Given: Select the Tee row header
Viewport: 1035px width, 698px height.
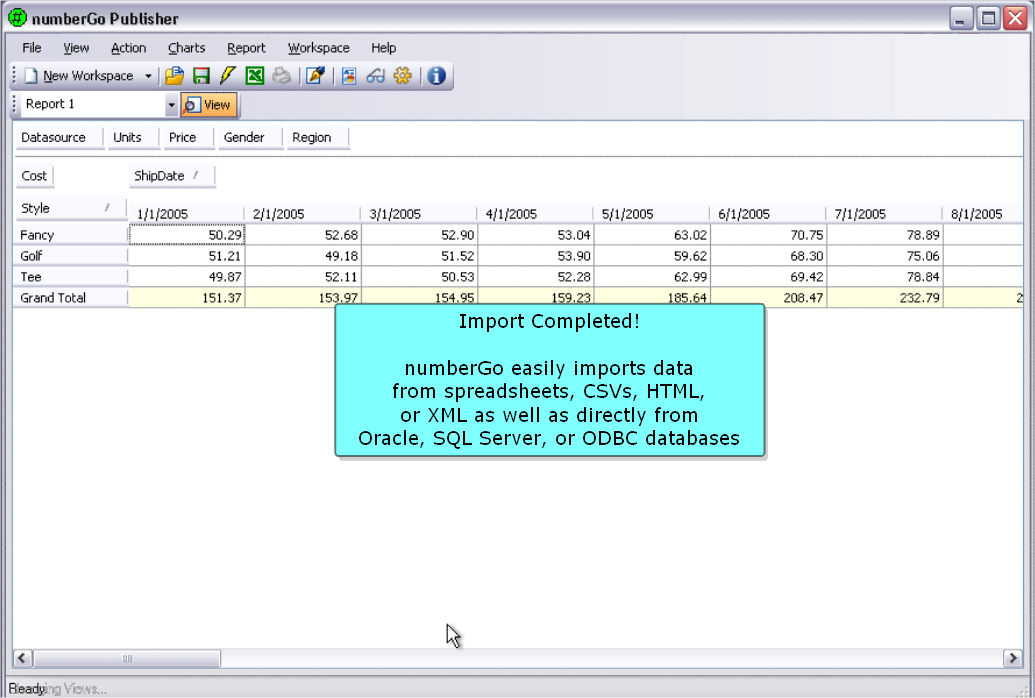Looking at the screenshot, I should [x=71, y=277].
